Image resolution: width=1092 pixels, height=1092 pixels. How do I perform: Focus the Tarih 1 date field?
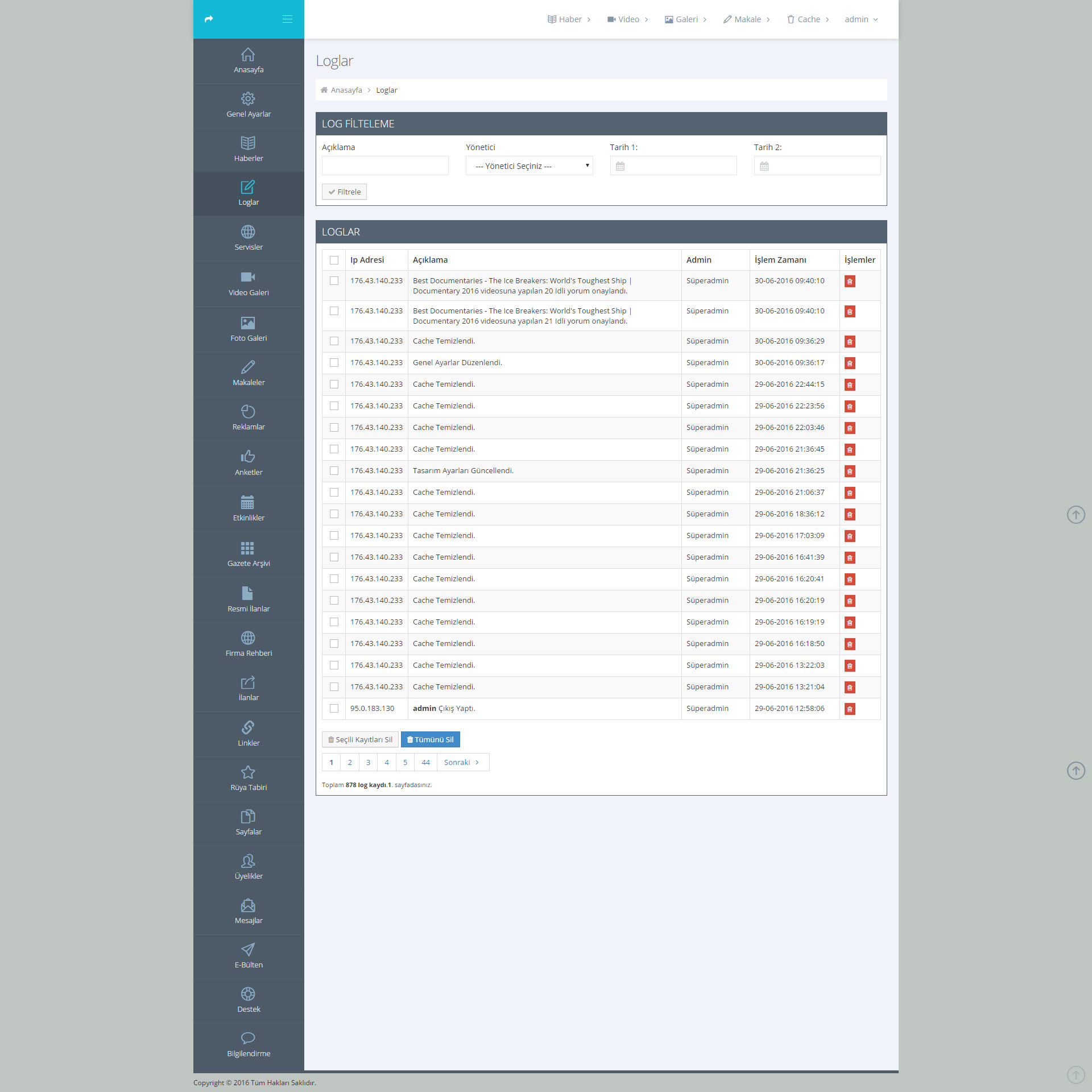[x=673, y=166]
